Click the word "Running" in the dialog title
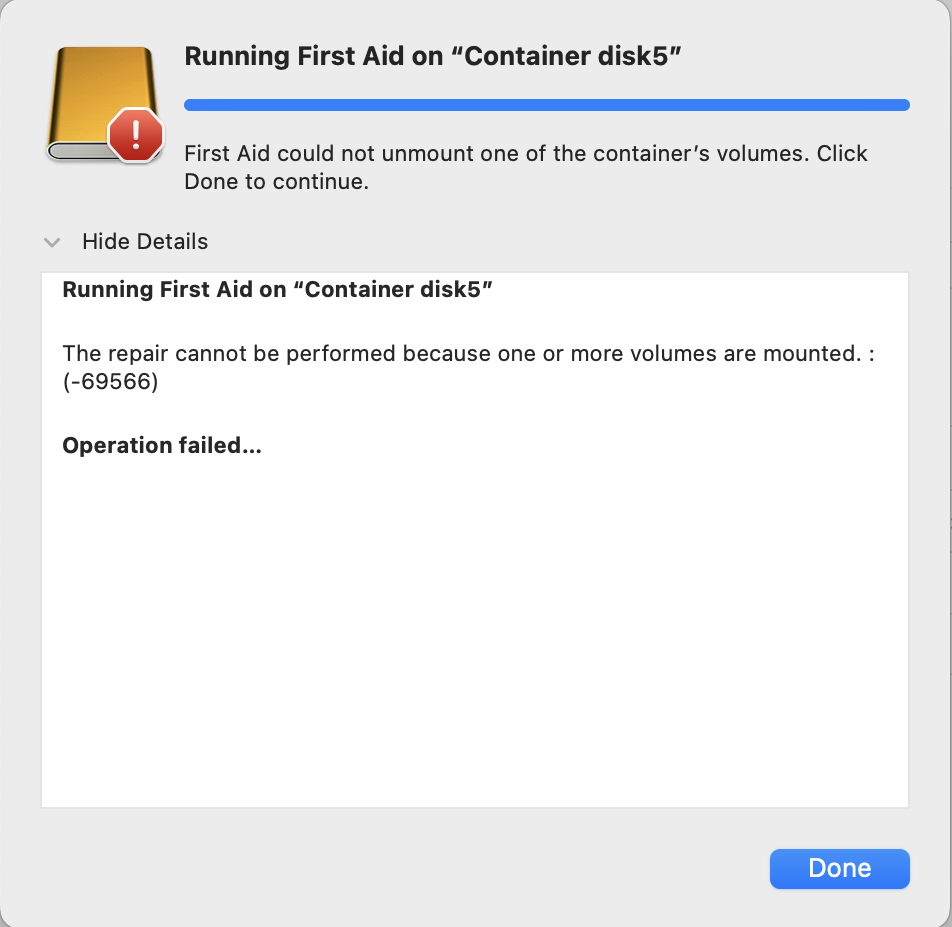 (x=234, y=57)
